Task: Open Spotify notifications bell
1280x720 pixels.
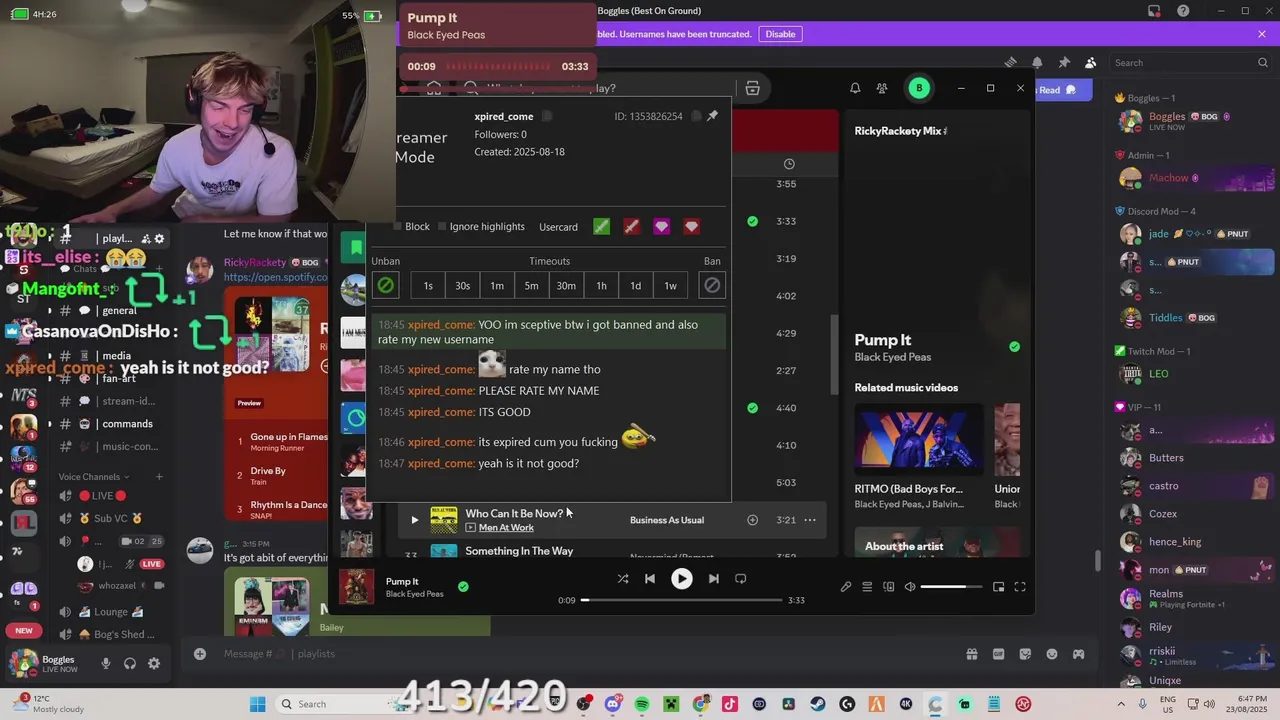Action: coord(855,88)
